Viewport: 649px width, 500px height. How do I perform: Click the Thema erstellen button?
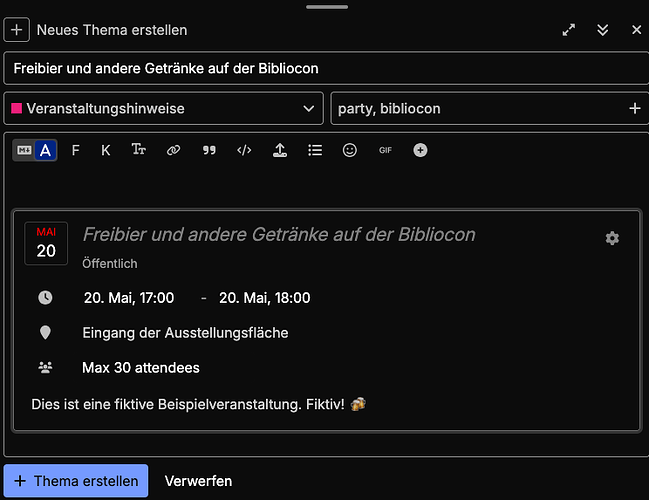pos(76,481)
